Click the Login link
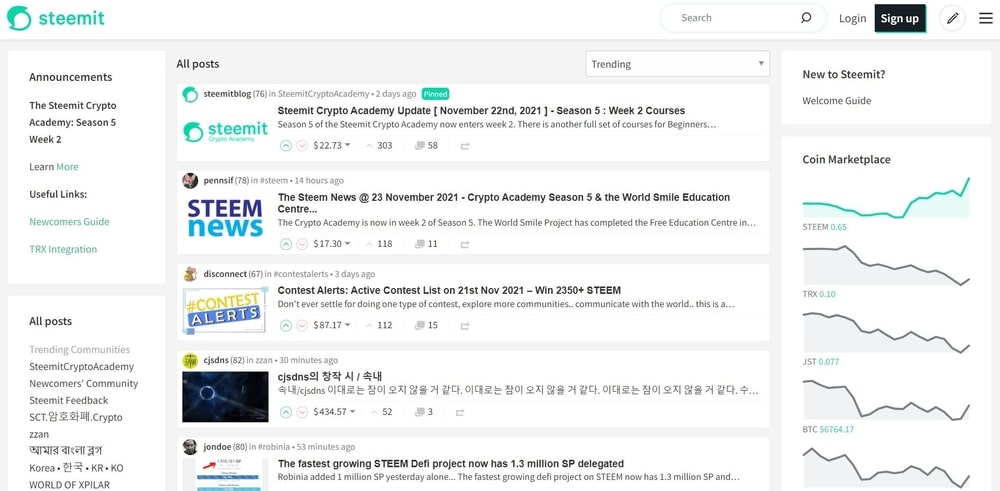This screenshot has height=491, width=1000. [x=853, y=18]
